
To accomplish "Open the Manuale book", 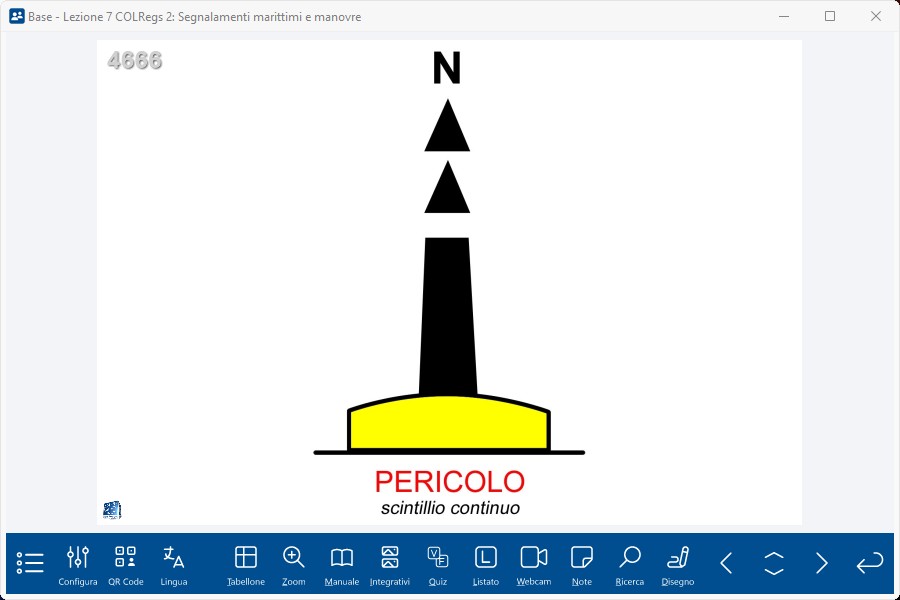I will (342, 564).
